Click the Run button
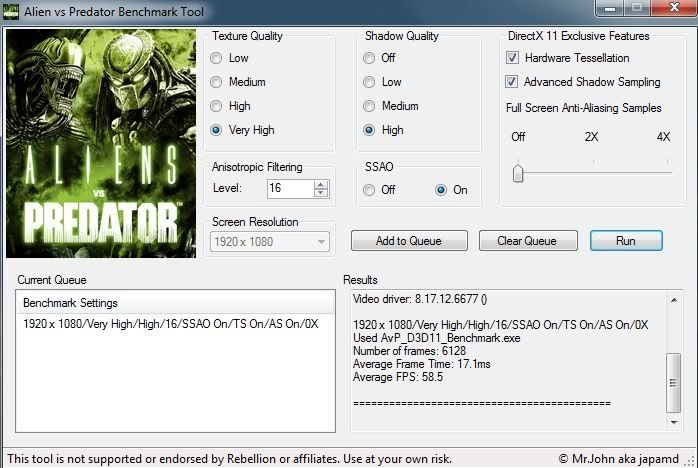 click(x=626, y=241)
